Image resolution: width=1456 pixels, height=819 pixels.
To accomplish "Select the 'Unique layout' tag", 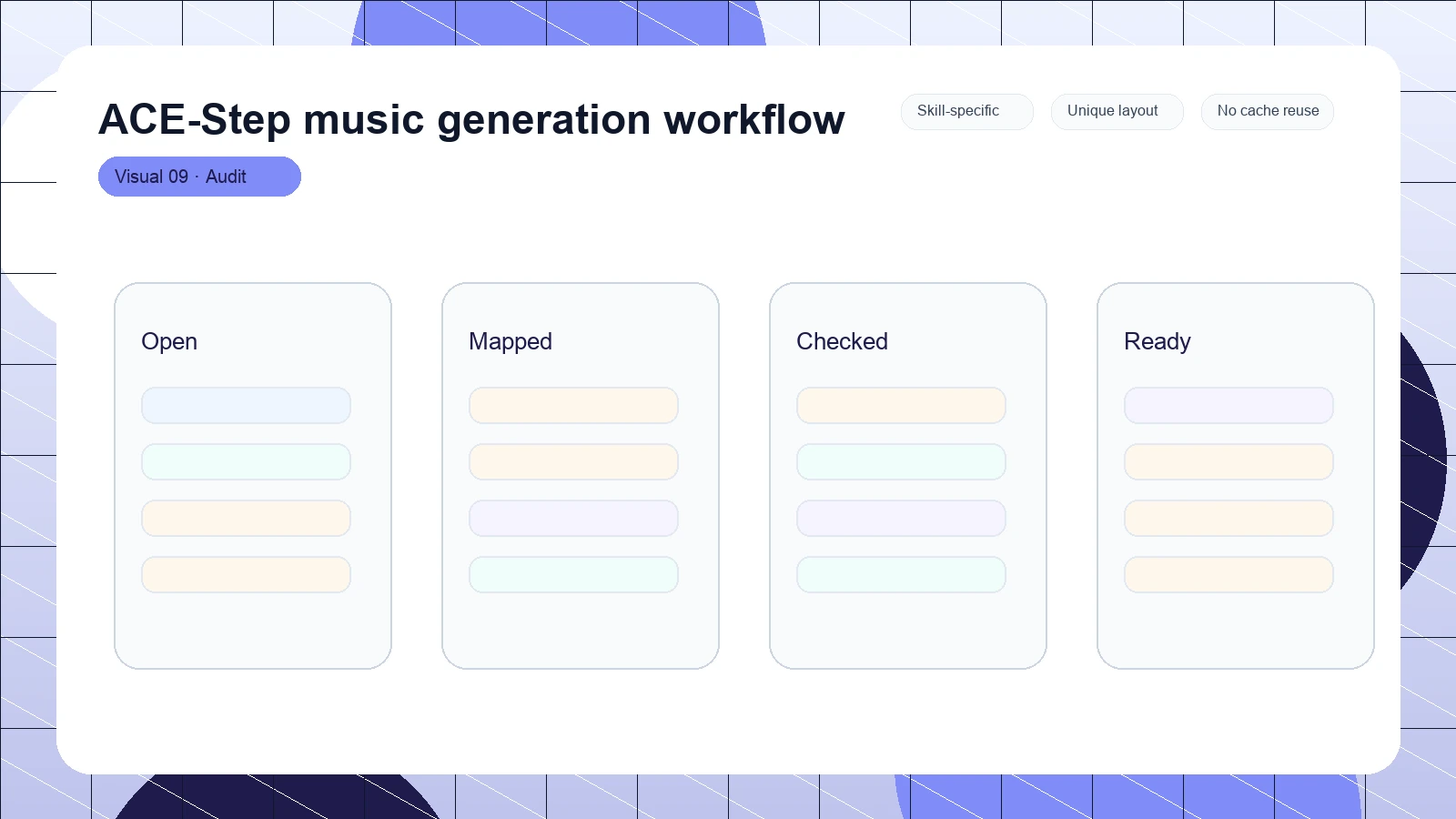I will (1117, 112).
